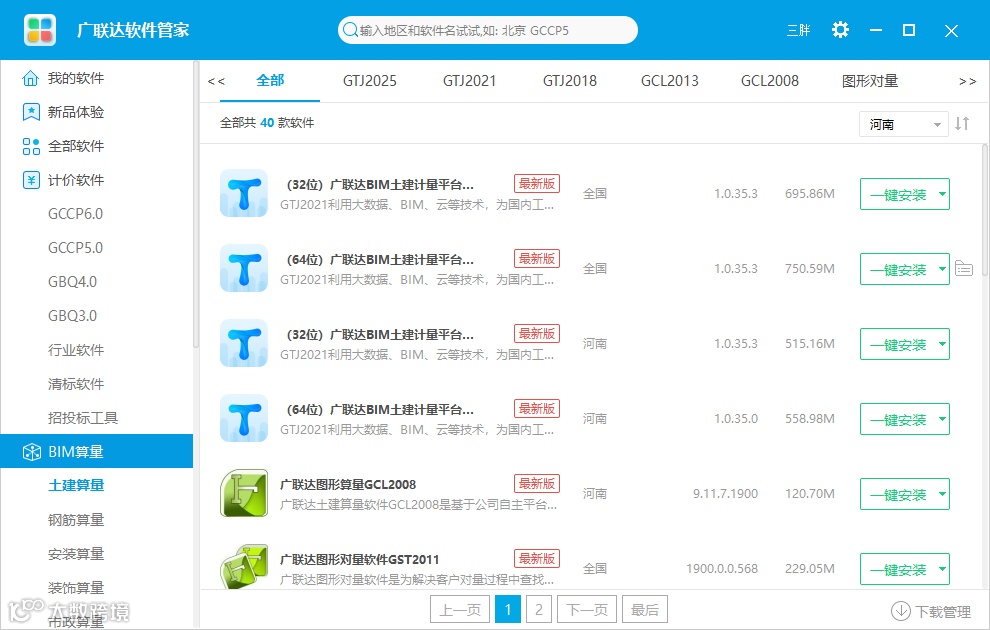Go to page 2
This screenshot has height=630, width=990.
pyautogui.click(x=539, y=609)
